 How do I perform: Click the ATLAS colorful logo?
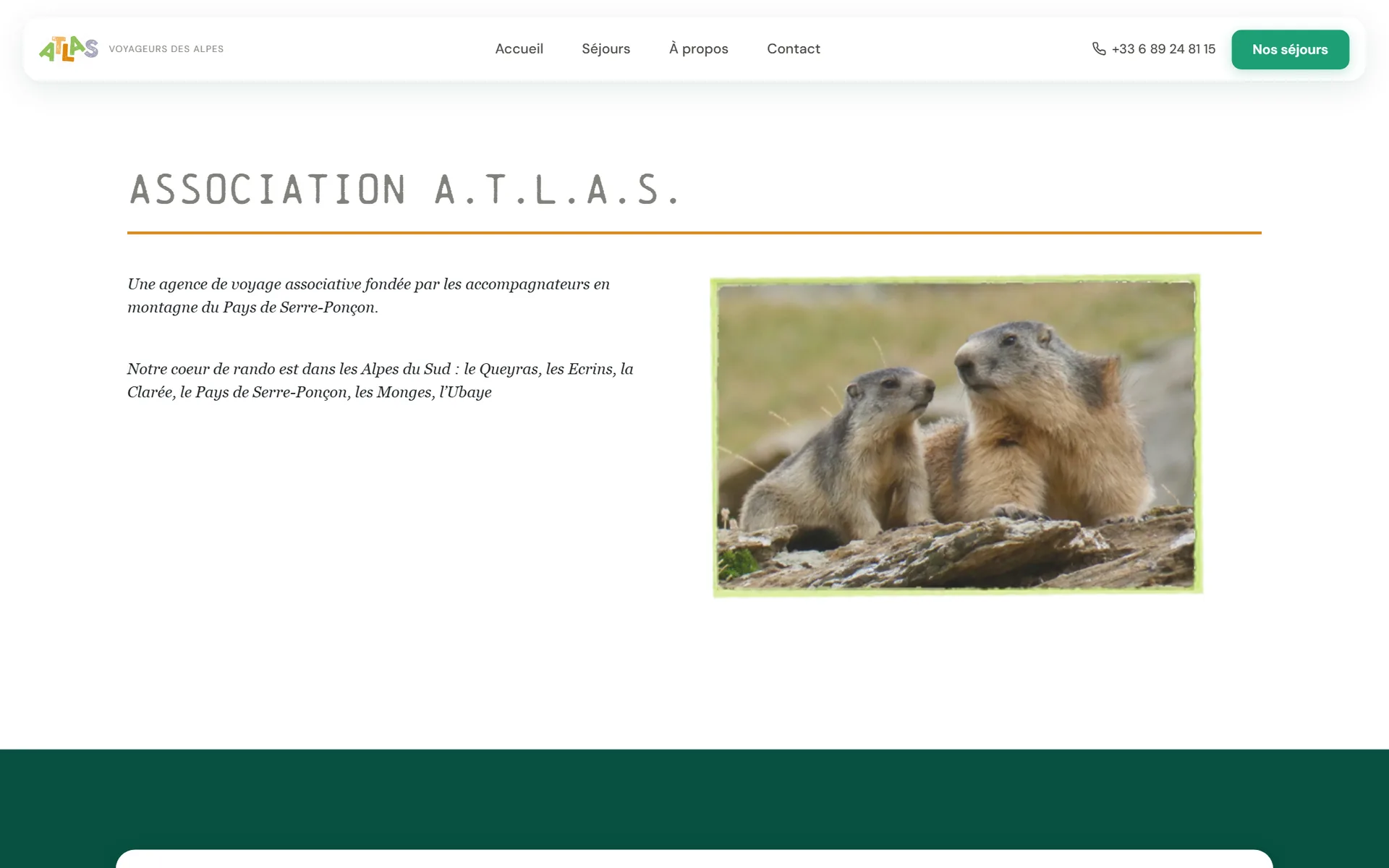[69, 49]
